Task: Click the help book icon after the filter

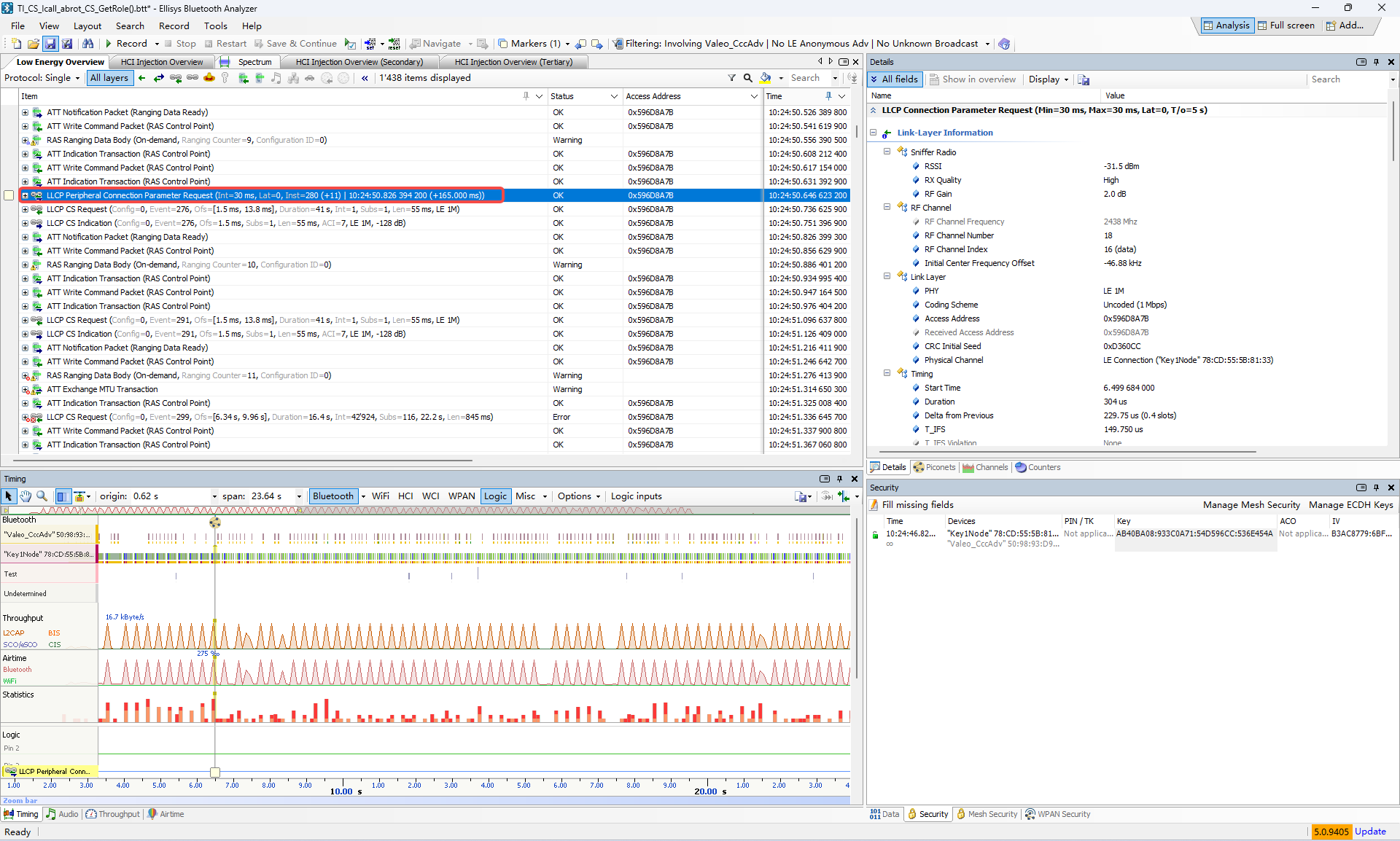Action: [1004, 44]
